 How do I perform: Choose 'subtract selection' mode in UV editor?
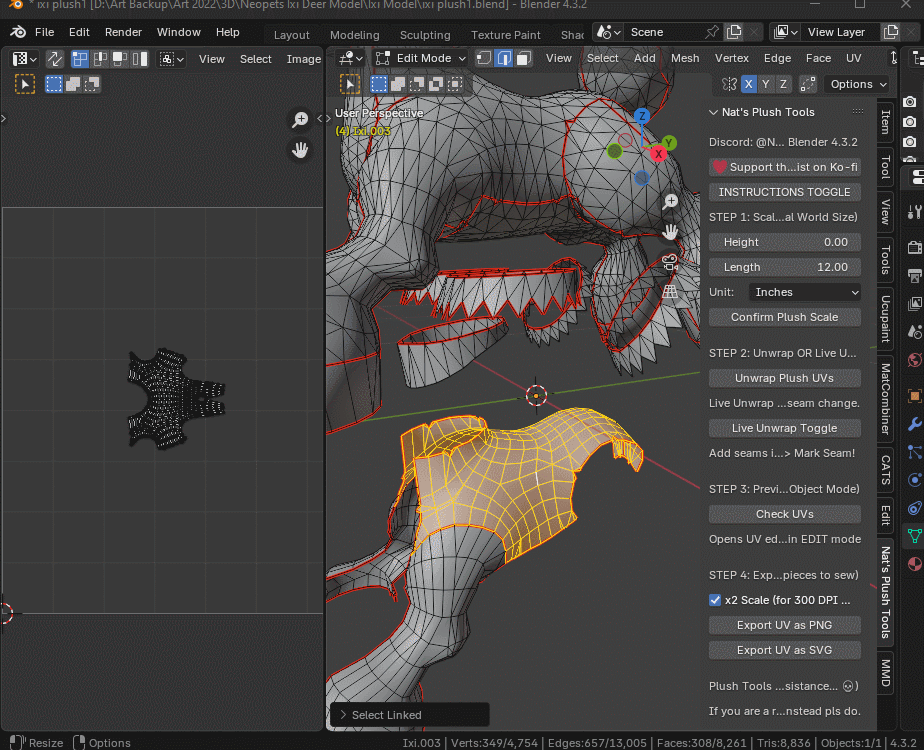click(x=92, y=84)
